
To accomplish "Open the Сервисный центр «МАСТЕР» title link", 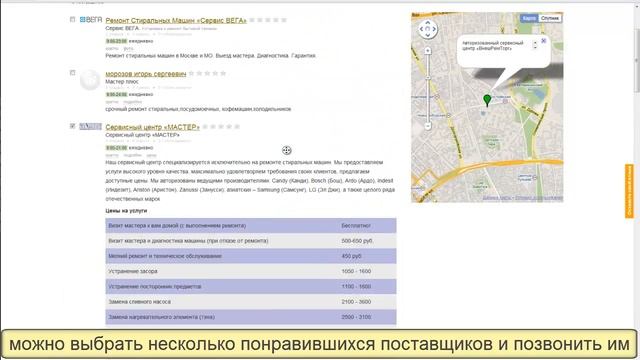I will [152, 127].
